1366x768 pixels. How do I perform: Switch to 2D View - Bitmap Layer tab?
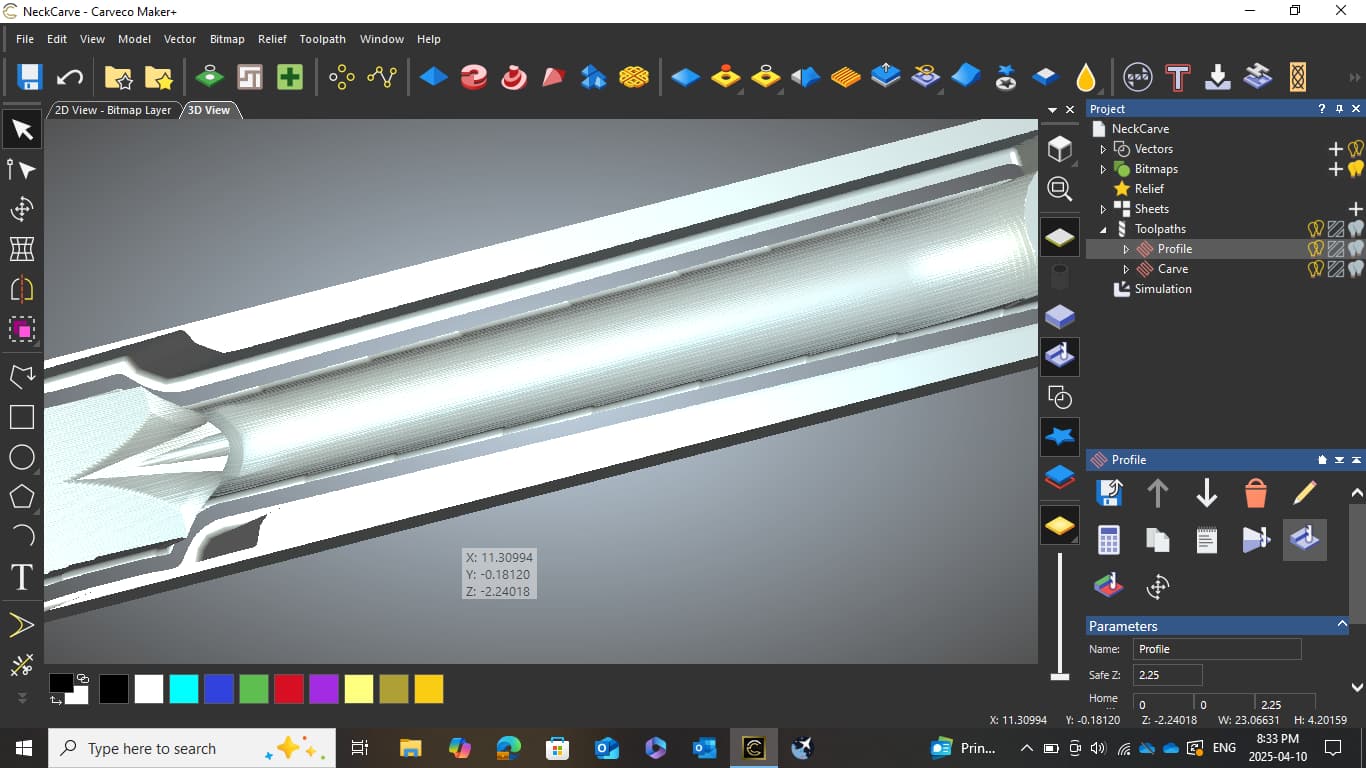point(113,110)
